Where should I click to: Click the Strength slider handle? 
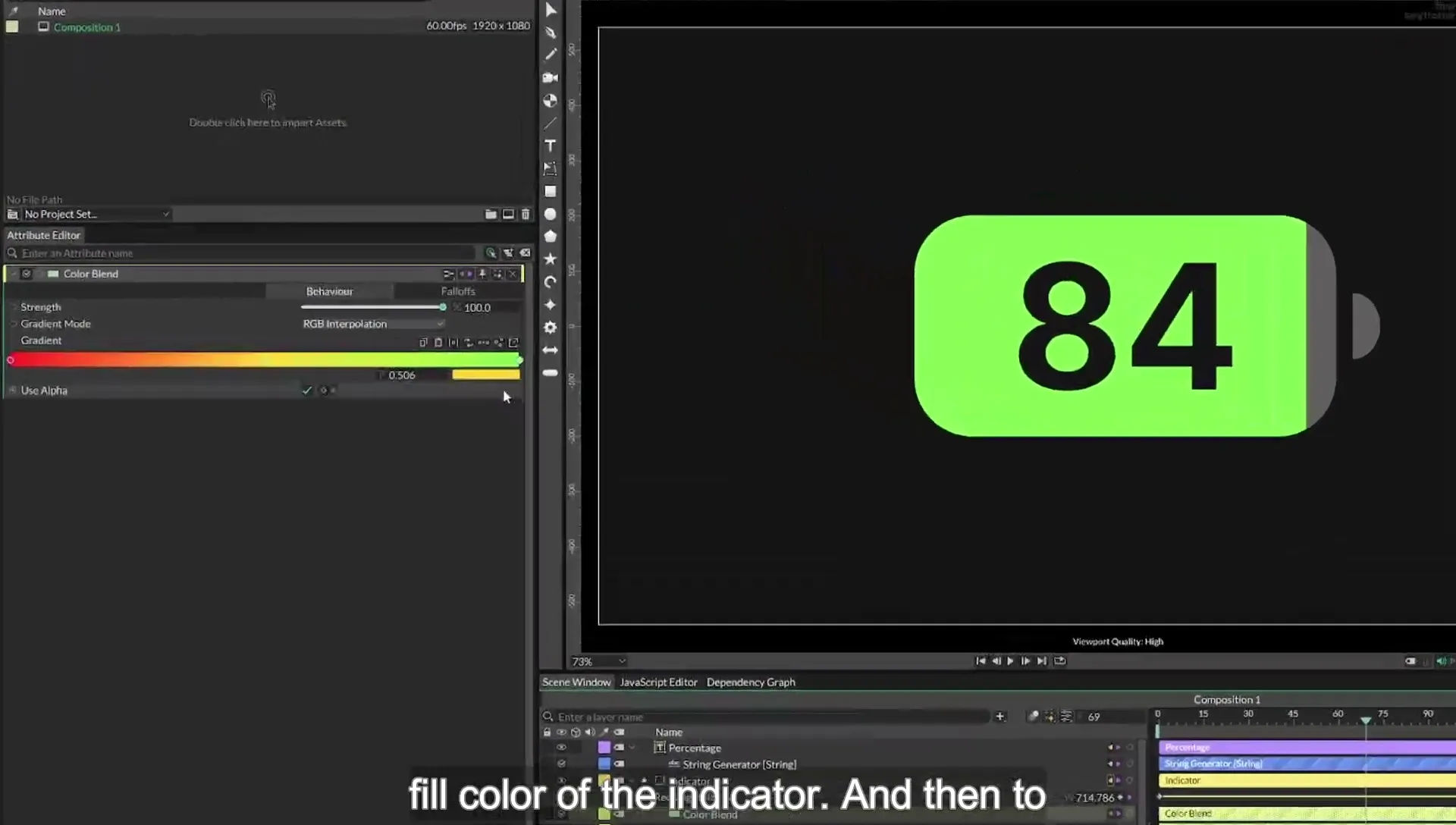tap(443, 307)
